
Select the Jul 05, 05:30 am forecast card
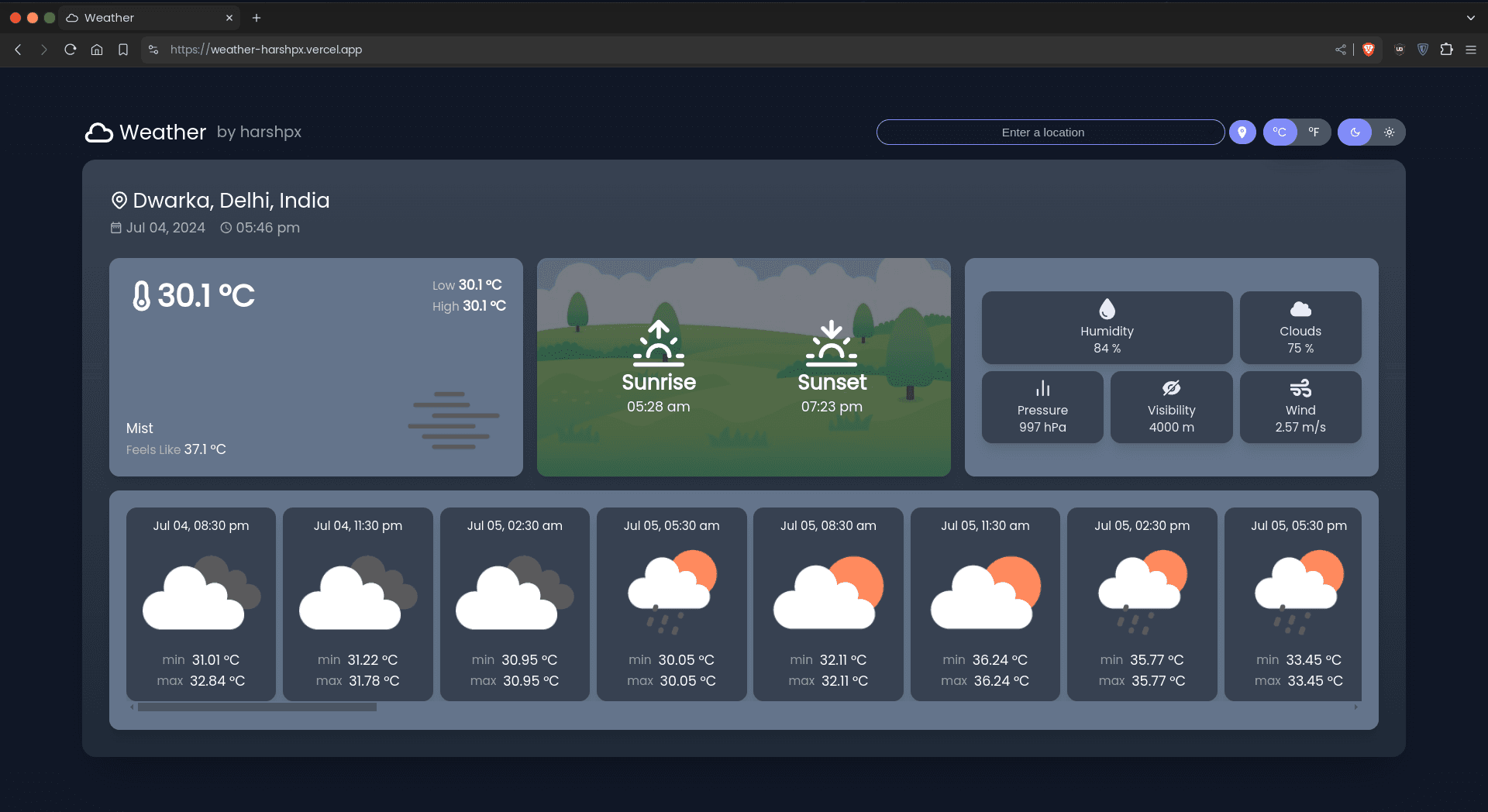tap(671, 604)
